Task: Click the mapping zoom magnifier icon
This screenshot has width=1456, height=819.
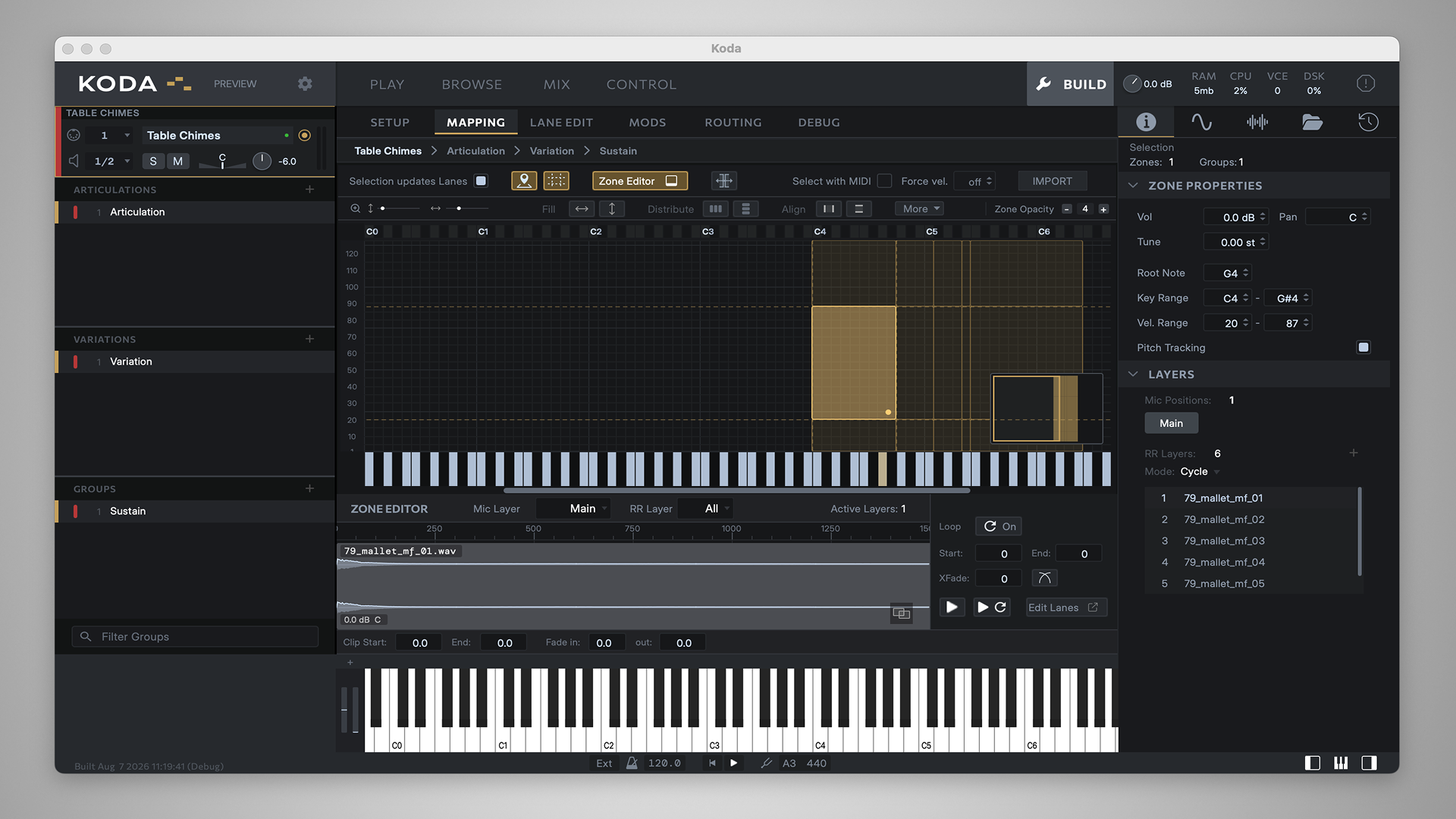Action: point(355,209)
